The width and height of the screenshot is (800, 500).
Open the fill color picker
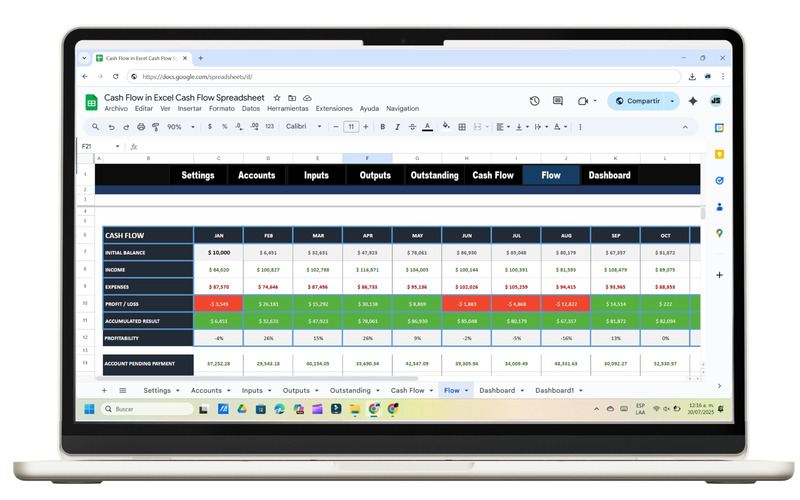pyautogui.click(x=446, y=126)
